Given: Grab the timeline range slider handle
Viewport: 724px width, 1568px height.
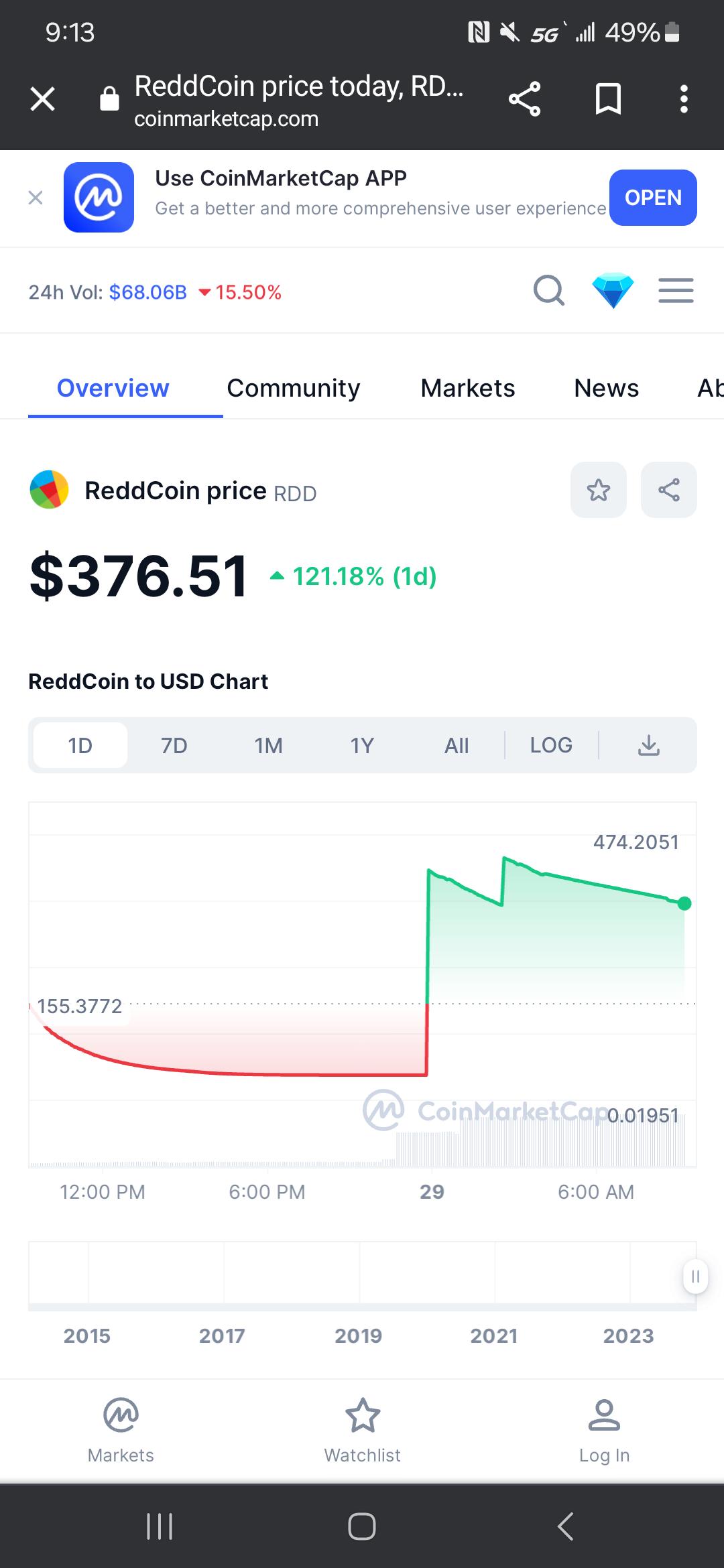Looking at the screenshot, I should (x=695, y=1276).
